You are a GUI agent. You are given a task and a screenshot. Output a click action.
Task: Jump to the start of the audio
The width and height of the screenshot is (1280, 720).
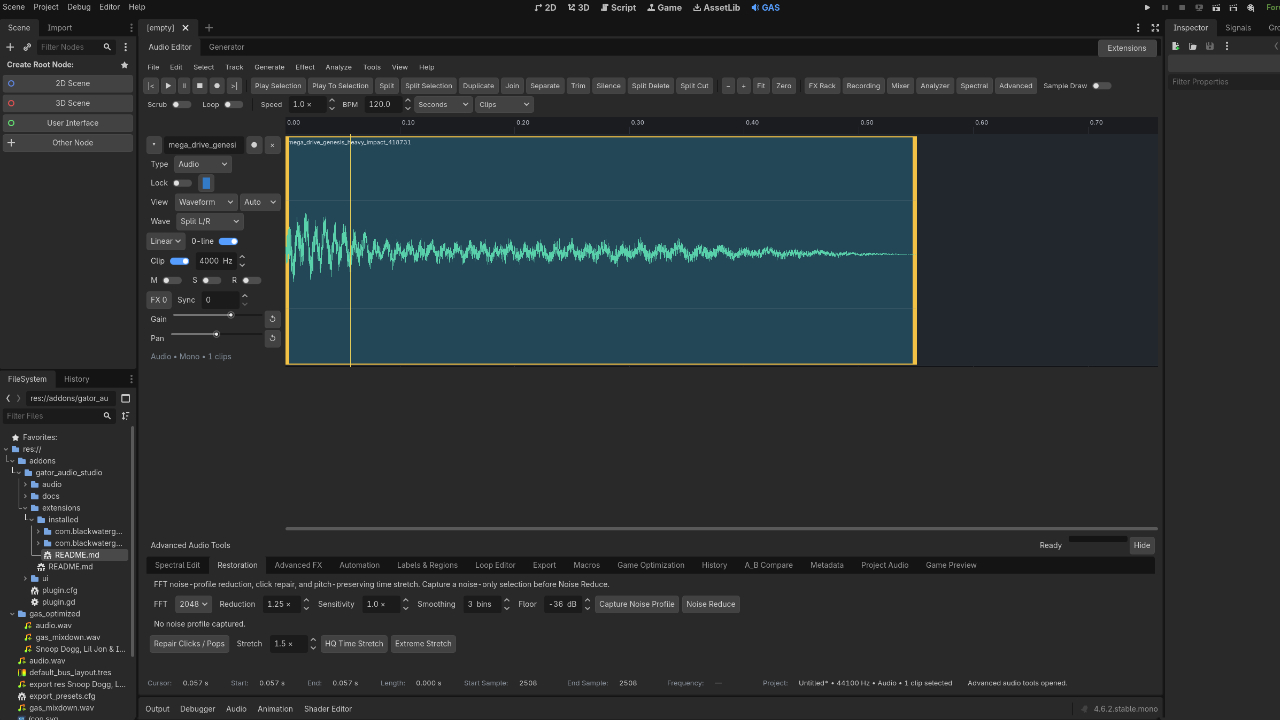pos(152,86)
